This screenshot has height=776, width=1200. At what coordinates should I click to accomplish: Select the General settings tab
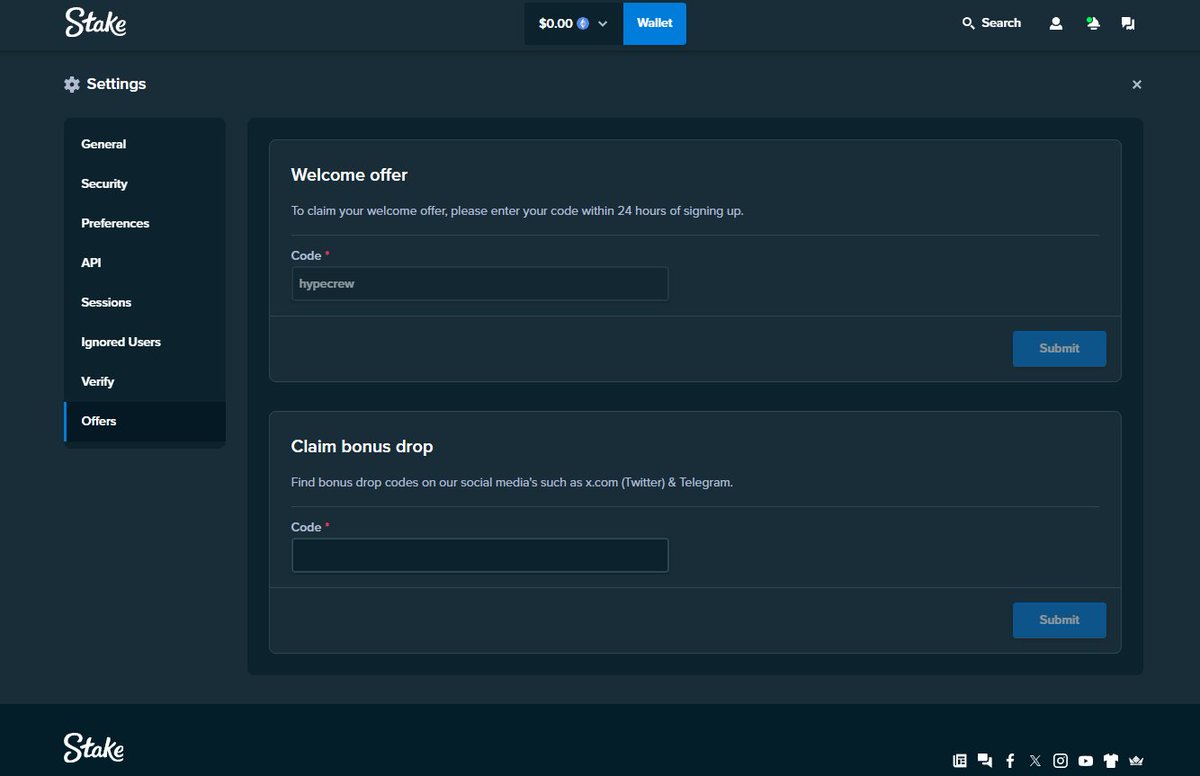click(144, 144)
